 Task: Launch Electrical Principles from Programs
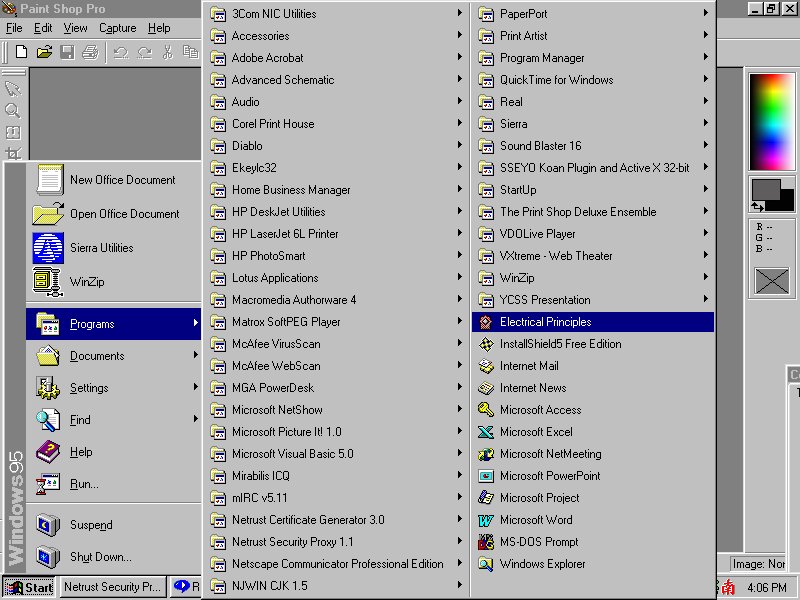coord(545,322)
